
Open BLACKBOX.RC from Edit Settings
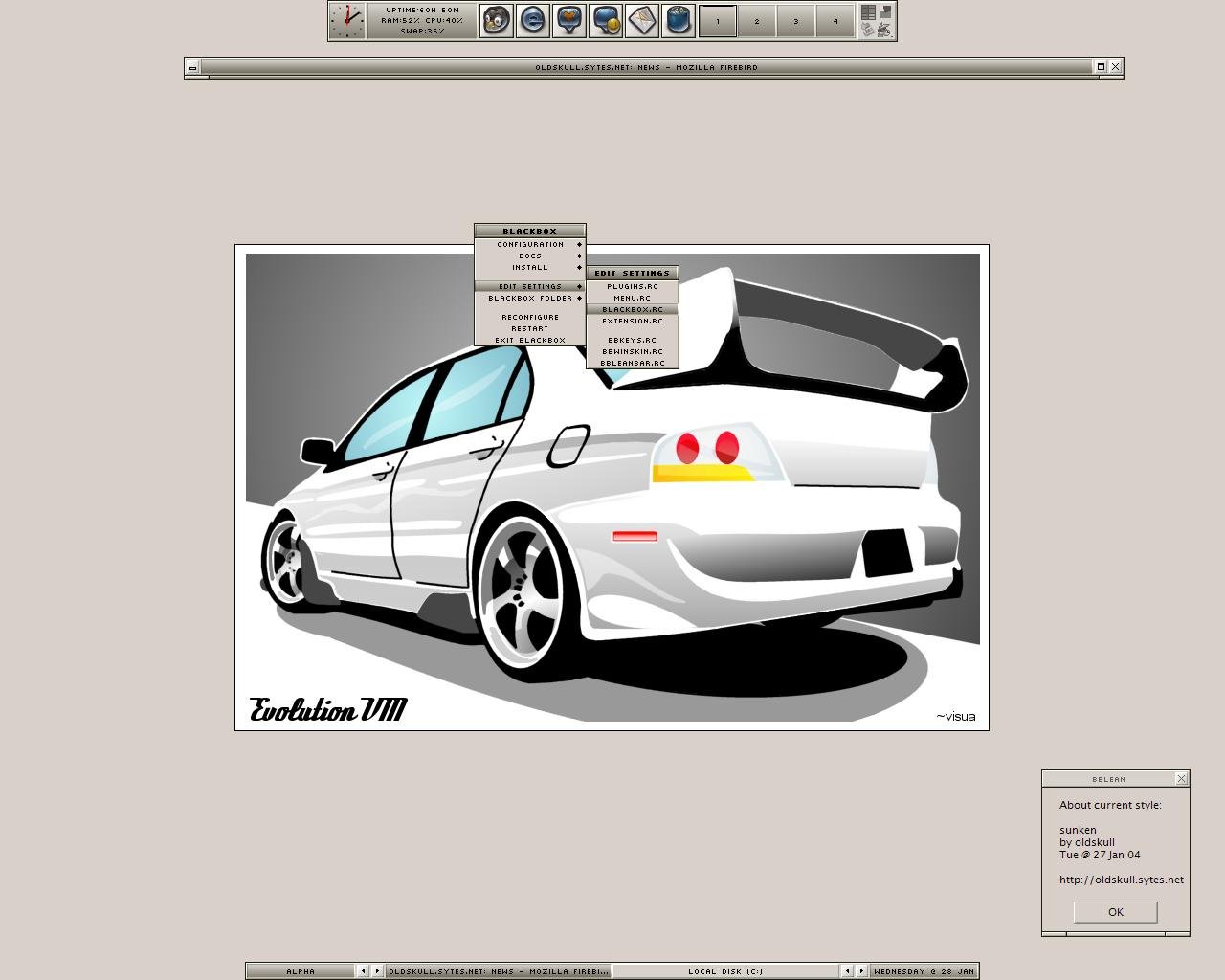[x=633, y=309]
